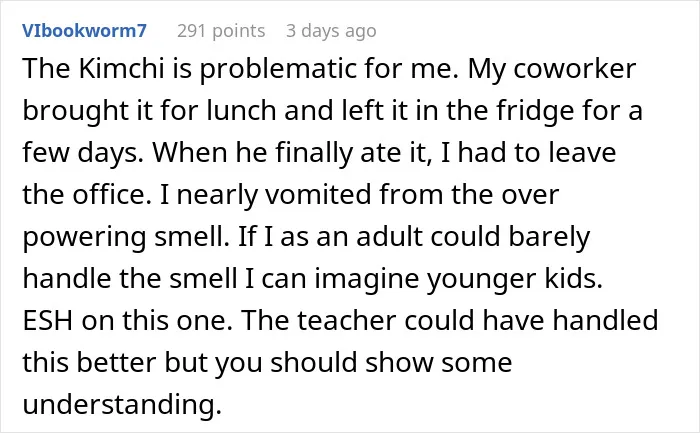
Task: Click the word lunch in the second line
Action: coord(241,111)
